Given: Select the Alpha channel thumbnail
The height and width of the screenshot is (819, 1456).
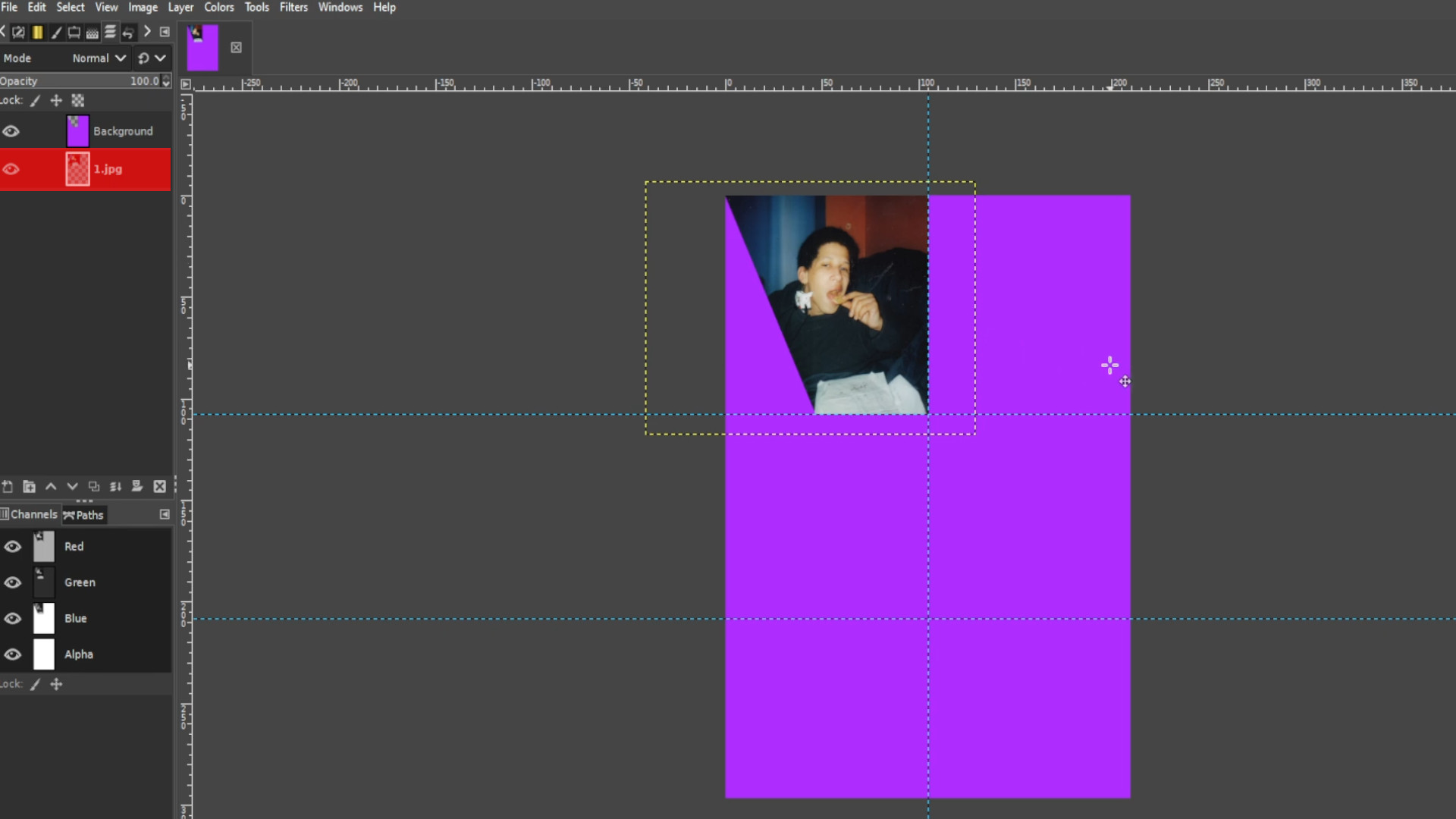Looking at the screenshot, I should (x=44, y=654).
